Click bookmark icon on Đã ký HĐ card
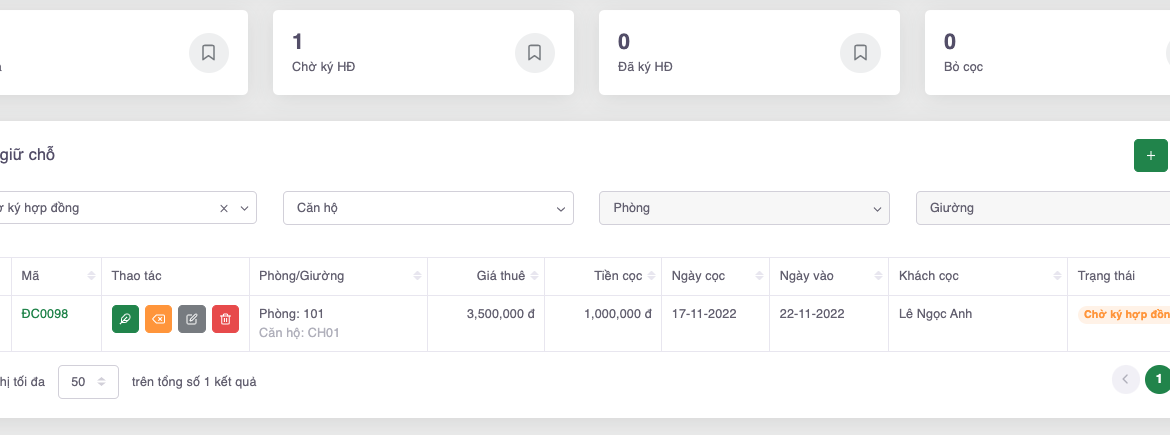 (860, 53)
